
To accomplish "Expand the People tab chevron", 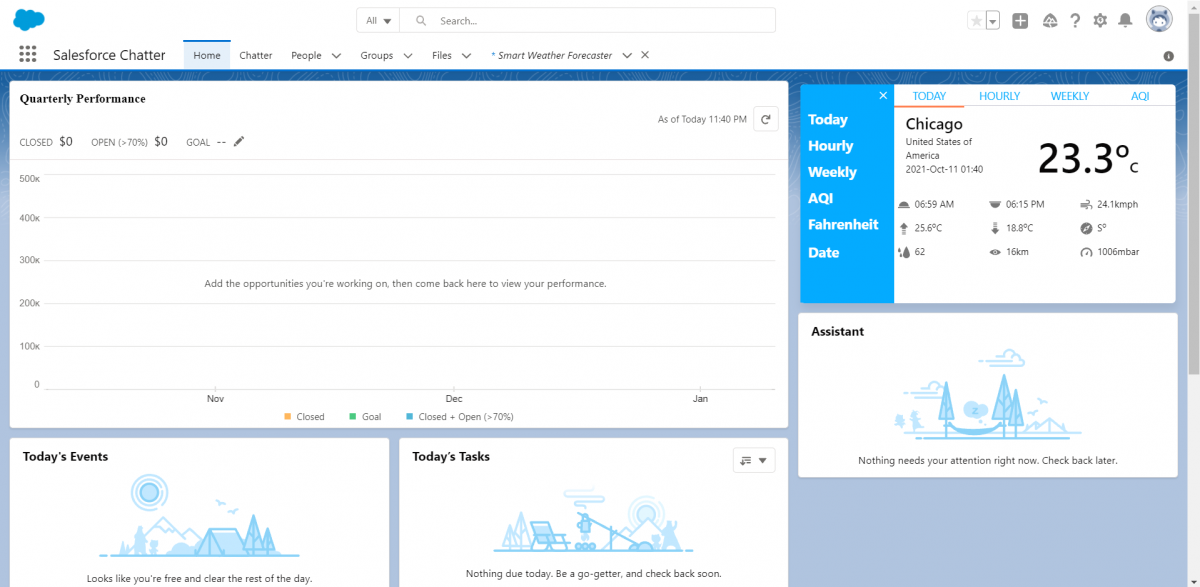I will pos(336,56).
